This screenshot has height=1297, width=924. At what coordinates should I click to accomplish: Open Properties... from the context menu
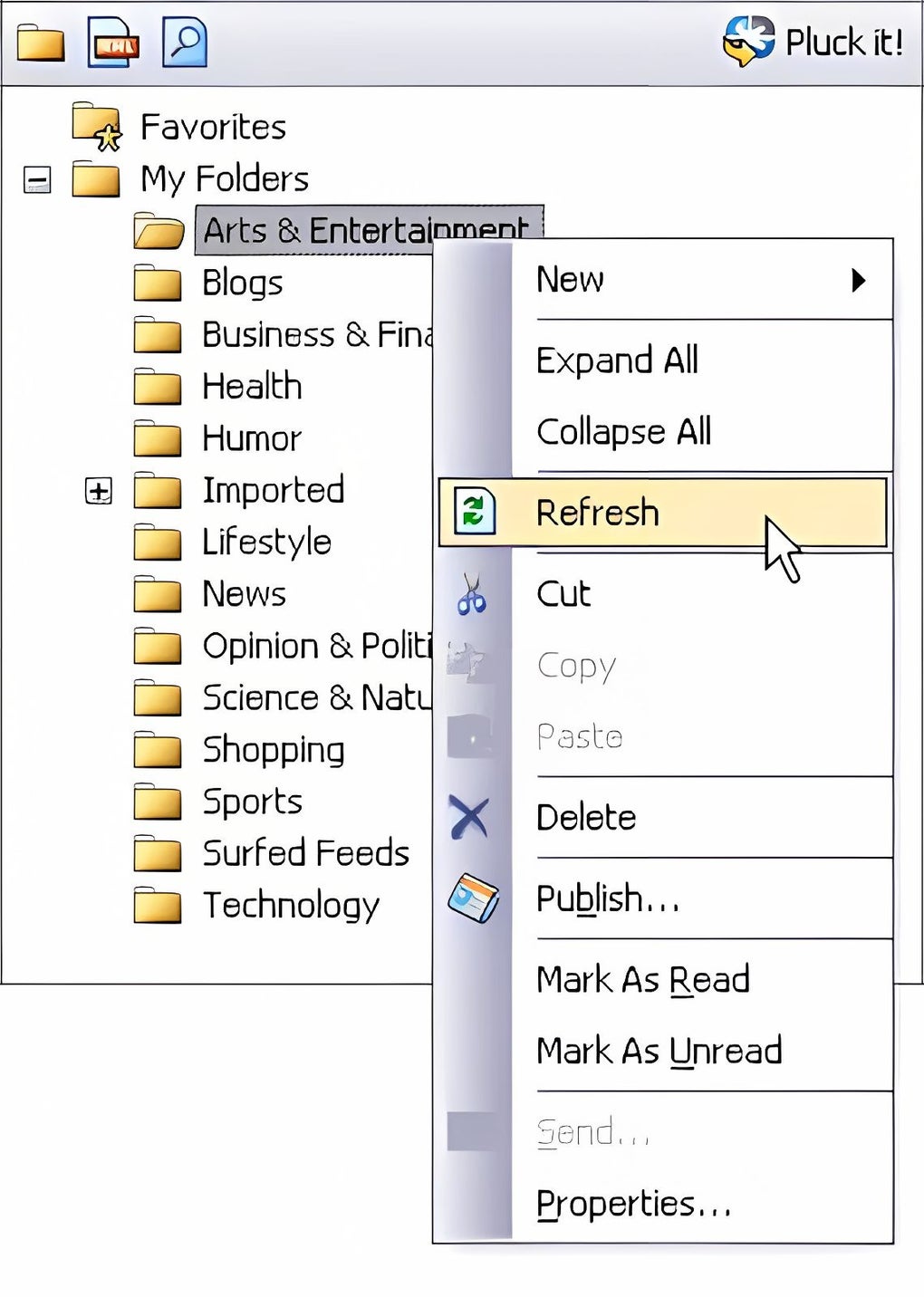[x=633, y=1205]
